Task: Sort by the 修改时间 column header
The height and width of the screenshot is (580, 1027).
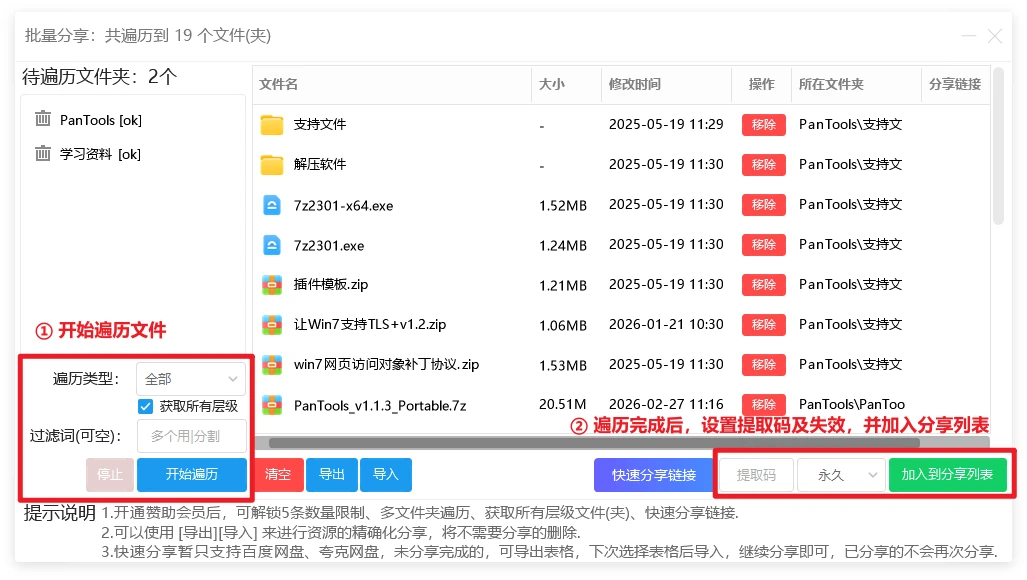Action: [634, 84]
